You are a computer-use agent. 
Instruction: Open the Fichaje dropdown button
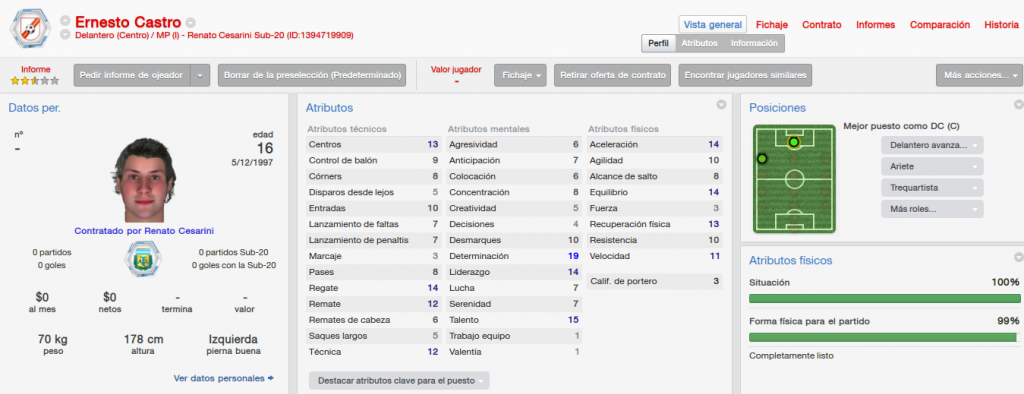(x=520, y=75)
